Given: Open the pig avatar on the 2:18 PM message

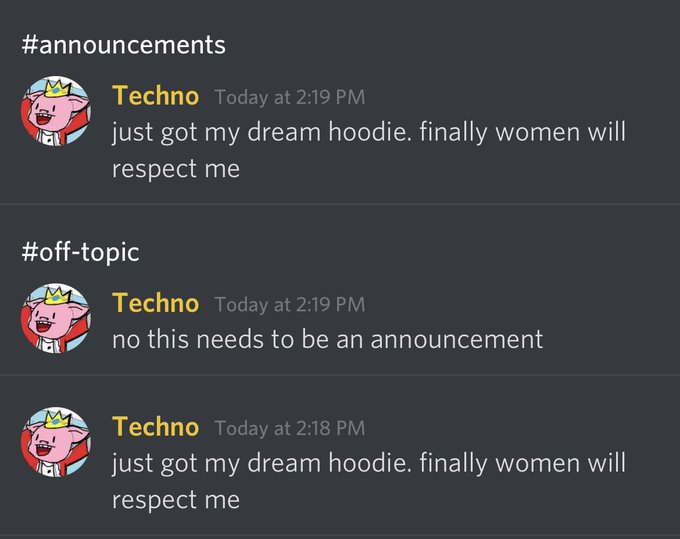Looking at the screenshot, I should click(x=56, y=442).
